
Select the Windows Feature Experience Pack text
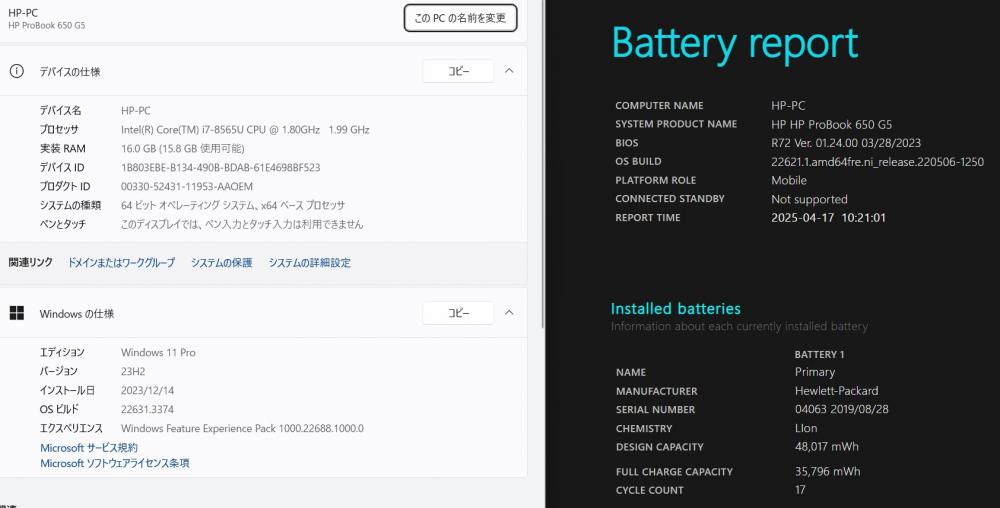(242, 428)
